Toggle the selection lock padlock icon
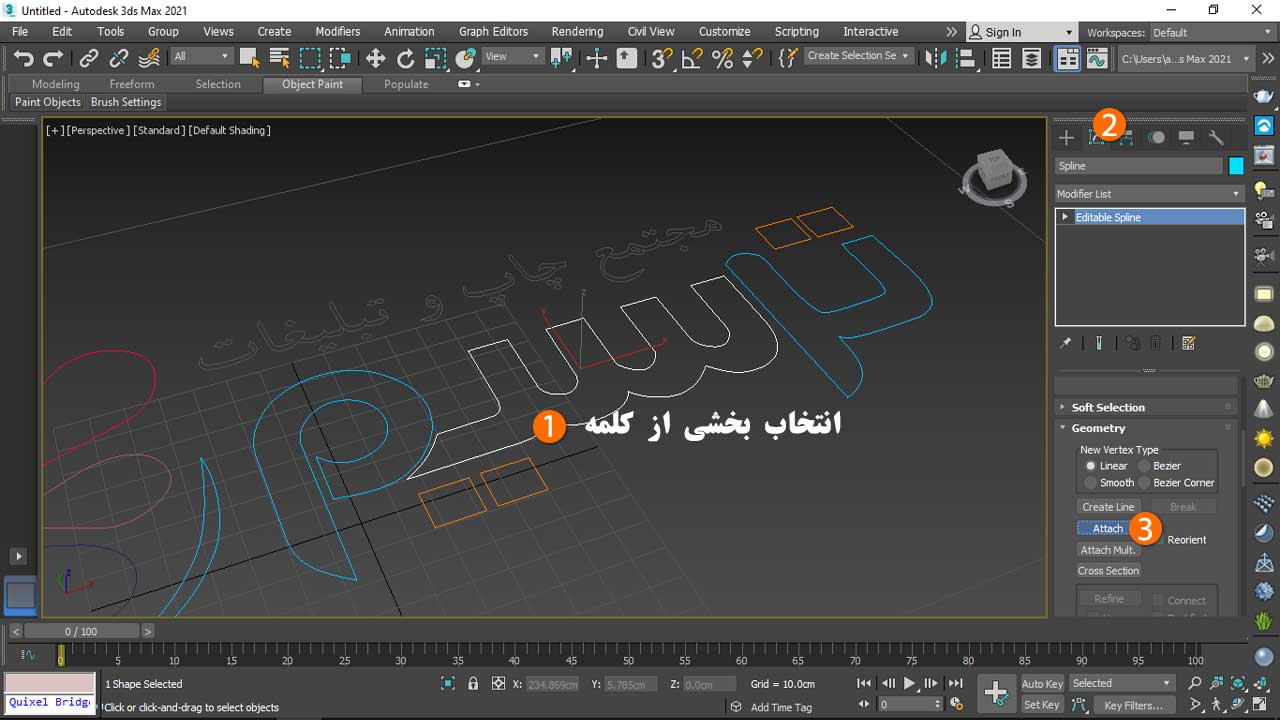 (x=473, y=684)
